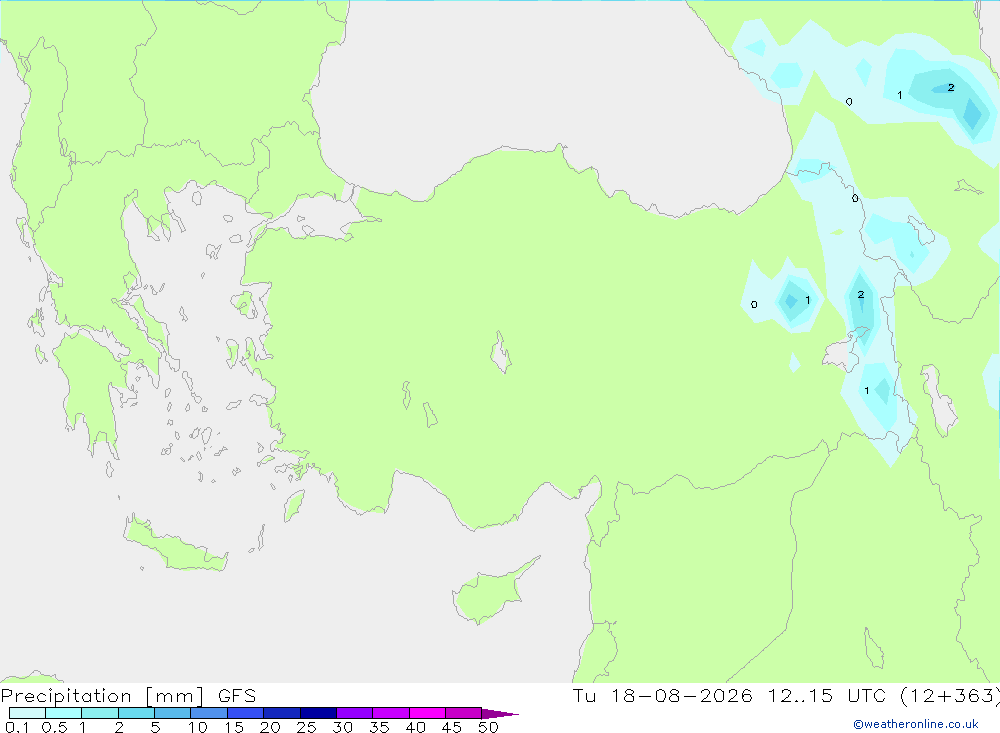Click the '12..15 UTC' time range text

[827, 696]
